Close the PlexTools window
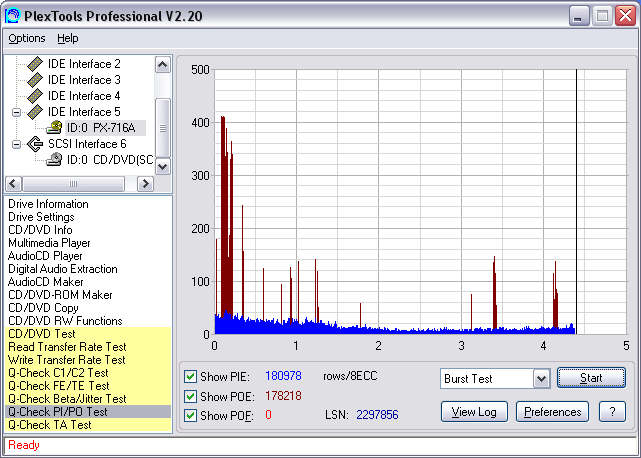 (x=625, y=16)
